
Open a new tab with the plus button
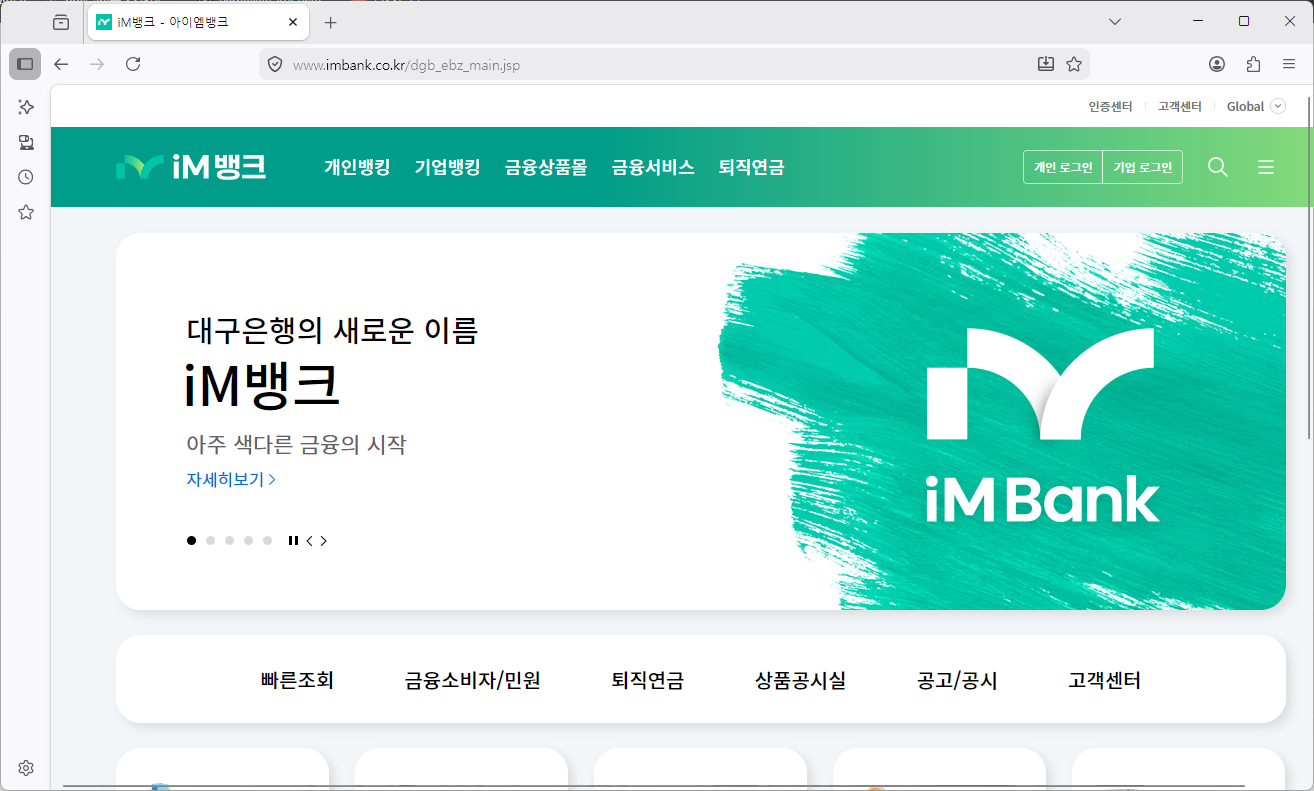(331, 22)
